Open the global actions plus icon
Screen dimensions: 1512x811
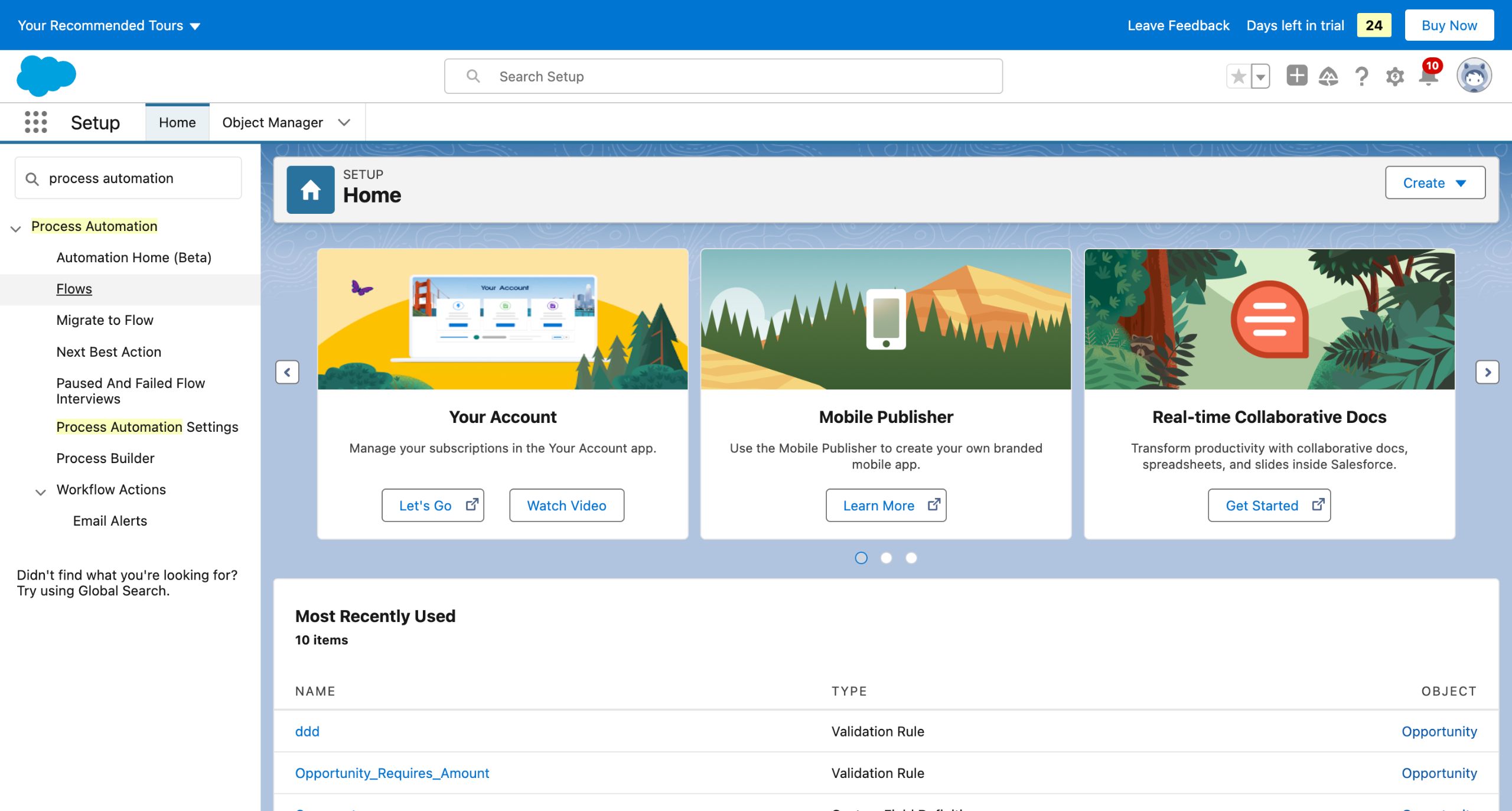pyautogui.click(x=1296, y=76)
